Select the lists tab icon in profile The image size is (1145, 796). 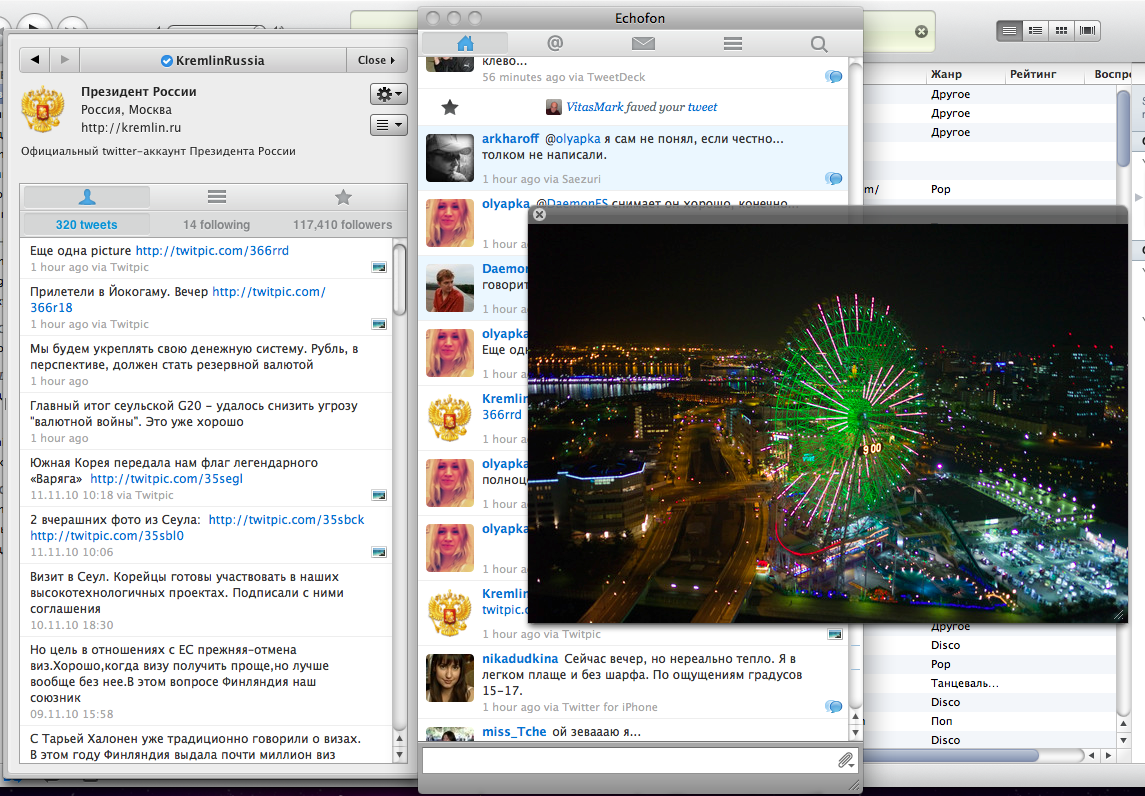[x=217, y=196]
